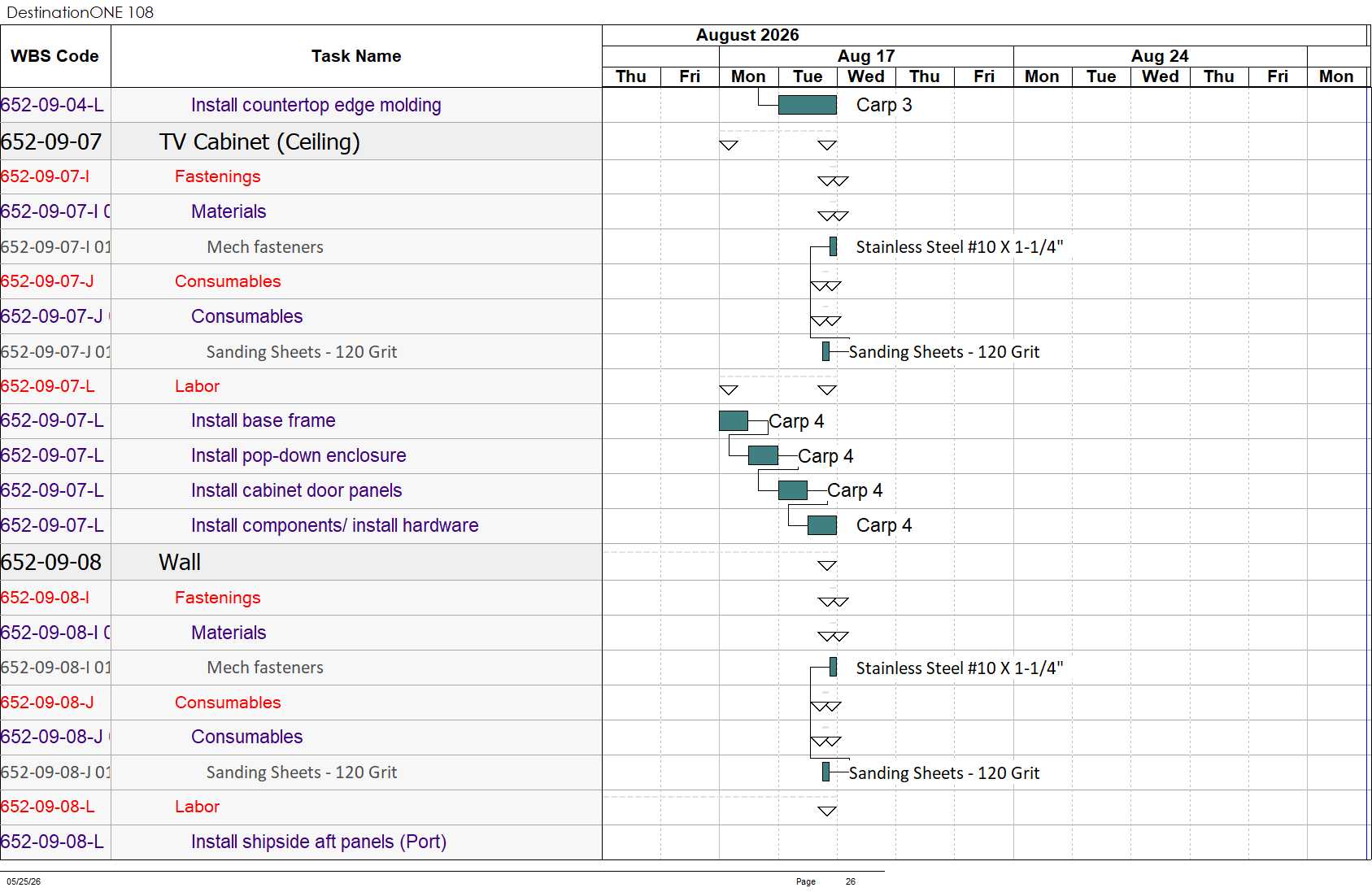
Task: Click the red Consumables task name under TV Cabinet
Action: (x=228, y=281)
